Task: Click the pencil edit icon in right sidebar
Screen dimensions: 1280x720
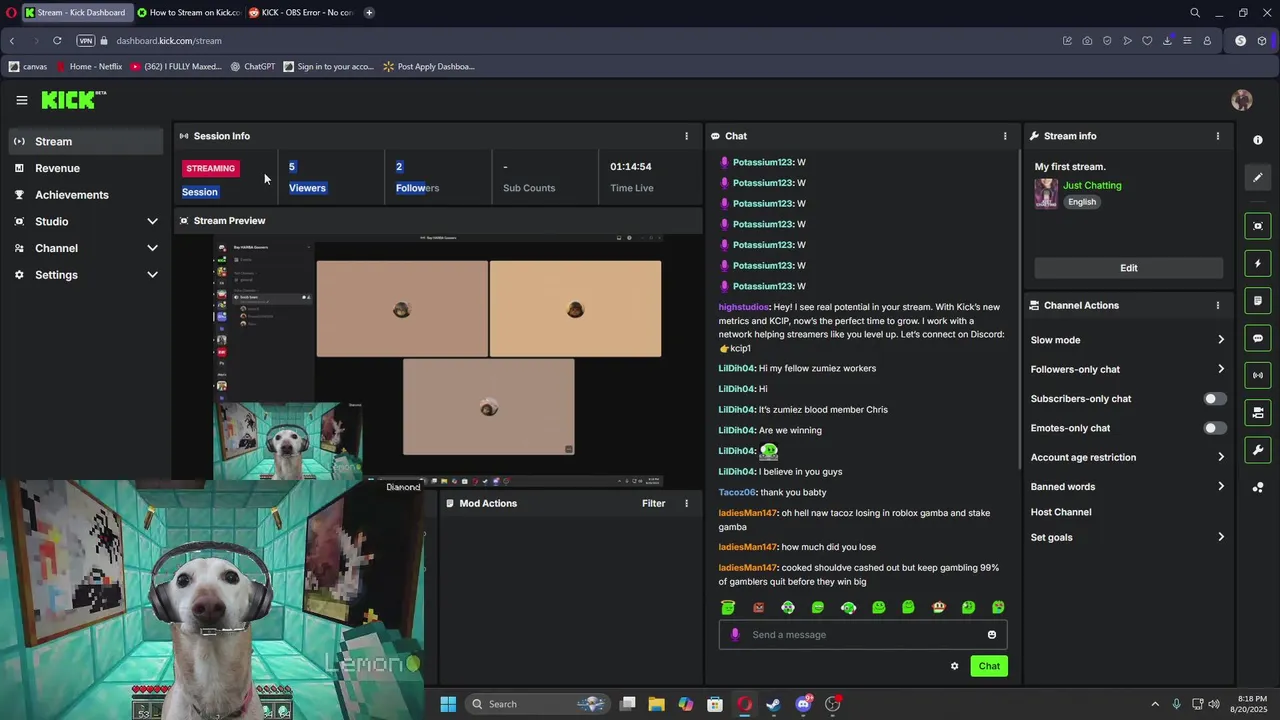Action: pyautogui.click(x=1258, y=177)
